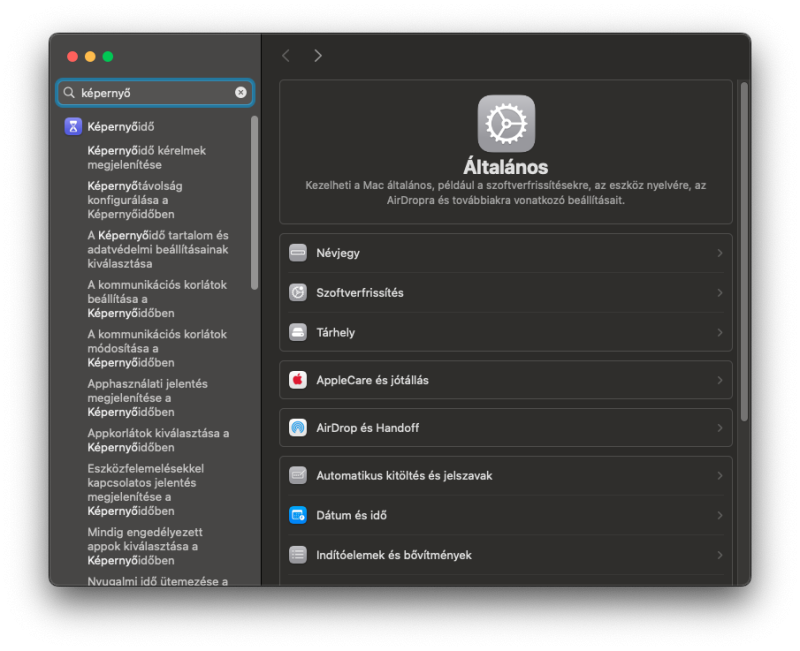Click the yellow minimize window button

pos(90,56)
